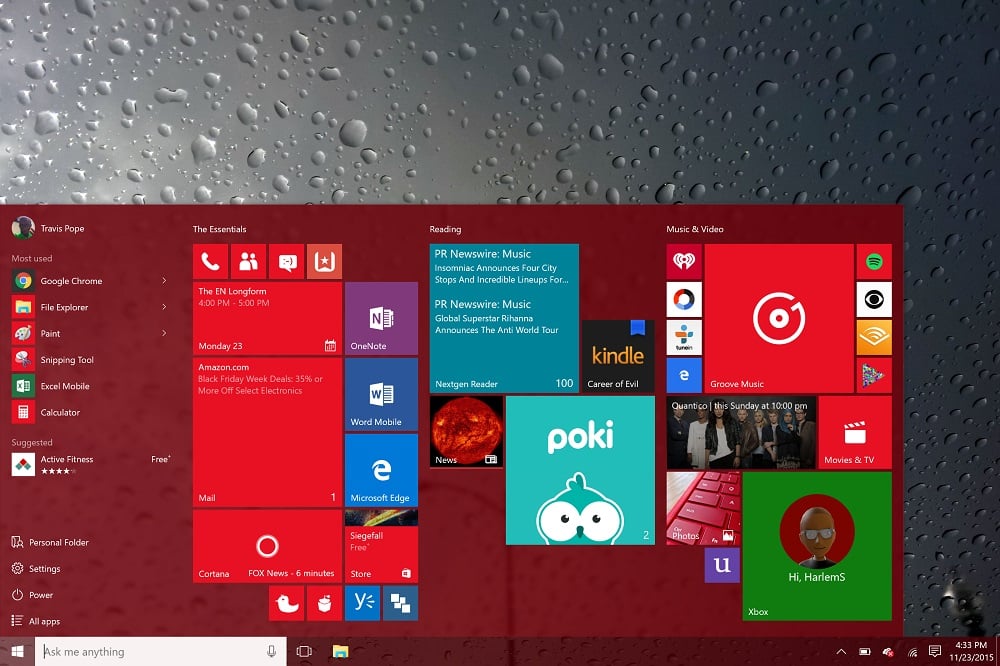Open the star bookmark tile in Essentials
This screenshot has width=1000, height=666.
325,261
